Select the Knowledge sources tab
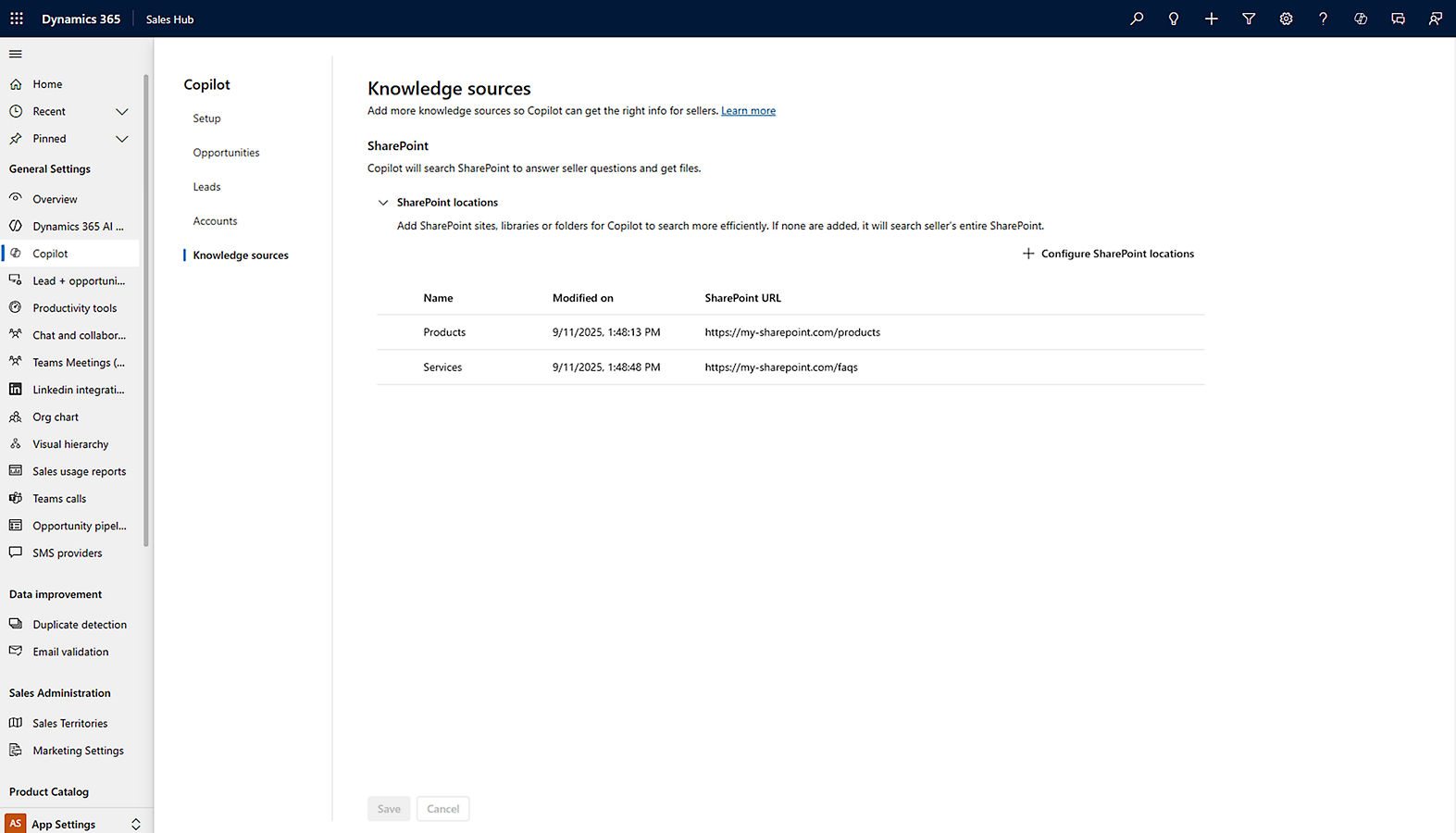Image resolution: width=1456 pixels, height=833 pixels. pyautogui.click(x=241, y=255)
